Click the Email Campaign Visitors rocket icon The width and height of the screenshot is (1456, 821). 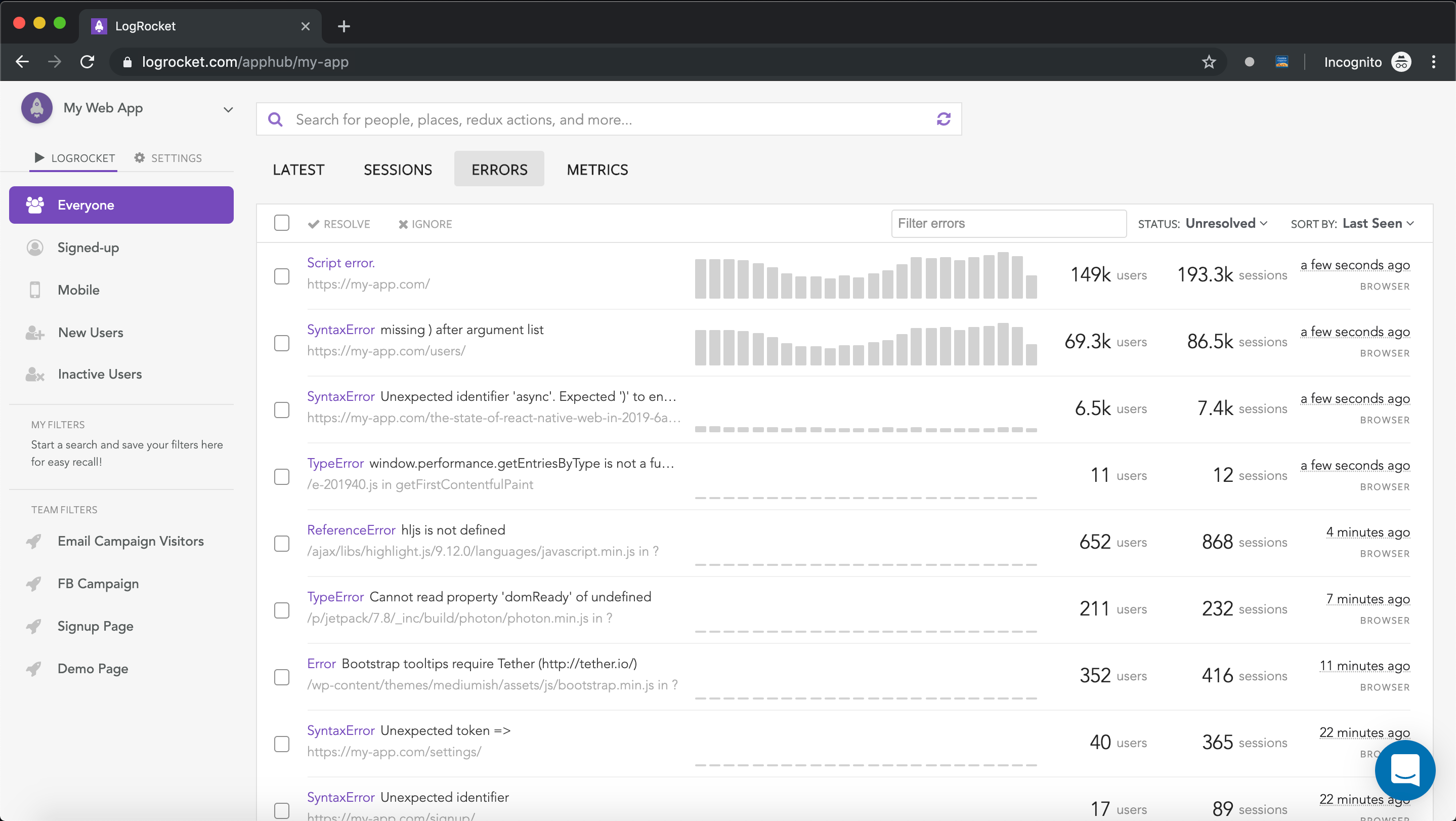pos(36,541)
